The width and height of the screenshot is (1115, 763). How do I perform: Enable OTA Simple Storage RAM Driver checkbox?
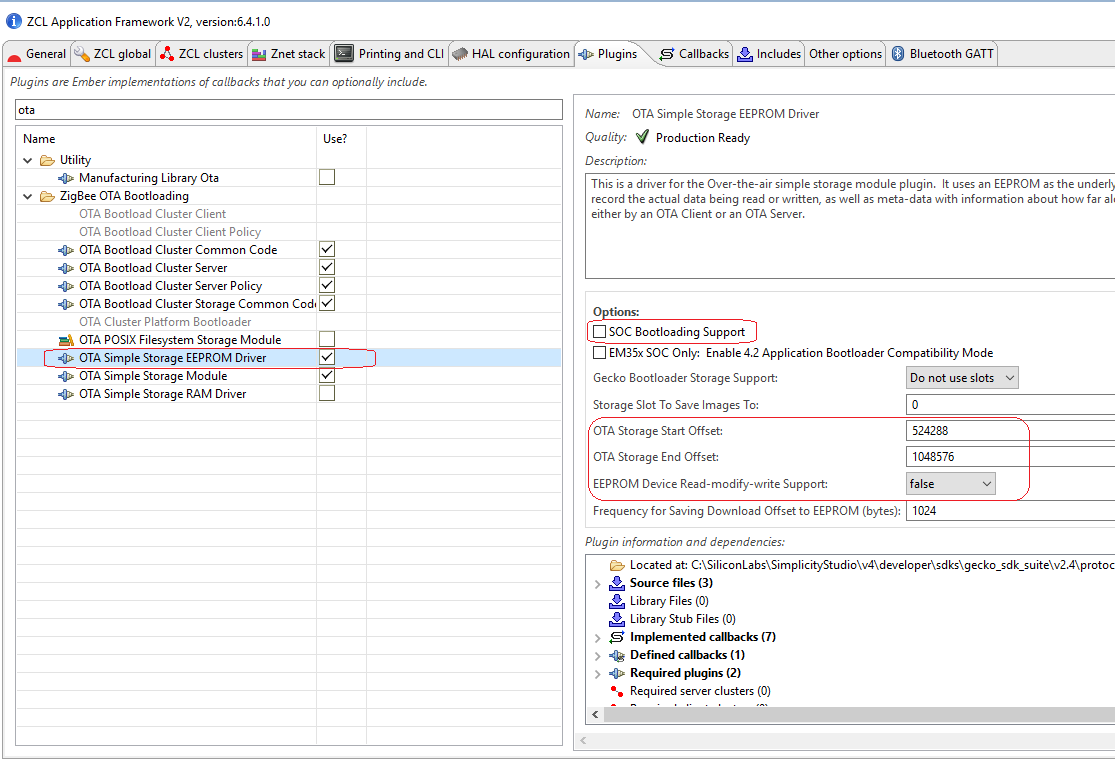[327, 393]
